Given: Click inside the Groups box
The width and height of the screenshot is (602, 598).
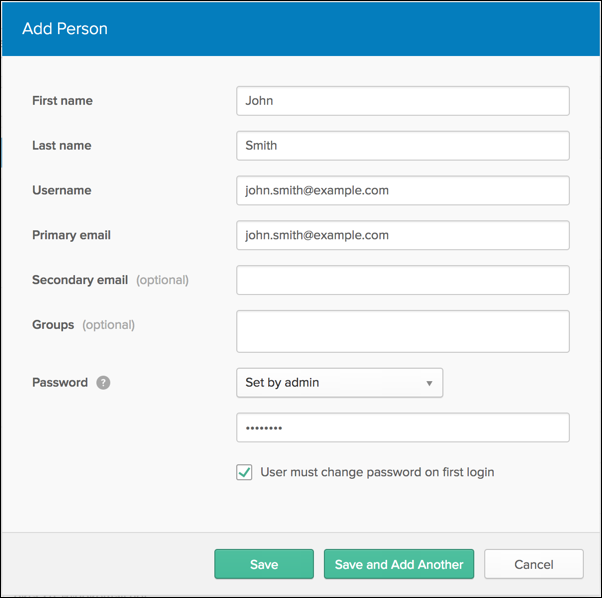Looking at the screenshot, I should pyautogui.click(x=403, y=331).
